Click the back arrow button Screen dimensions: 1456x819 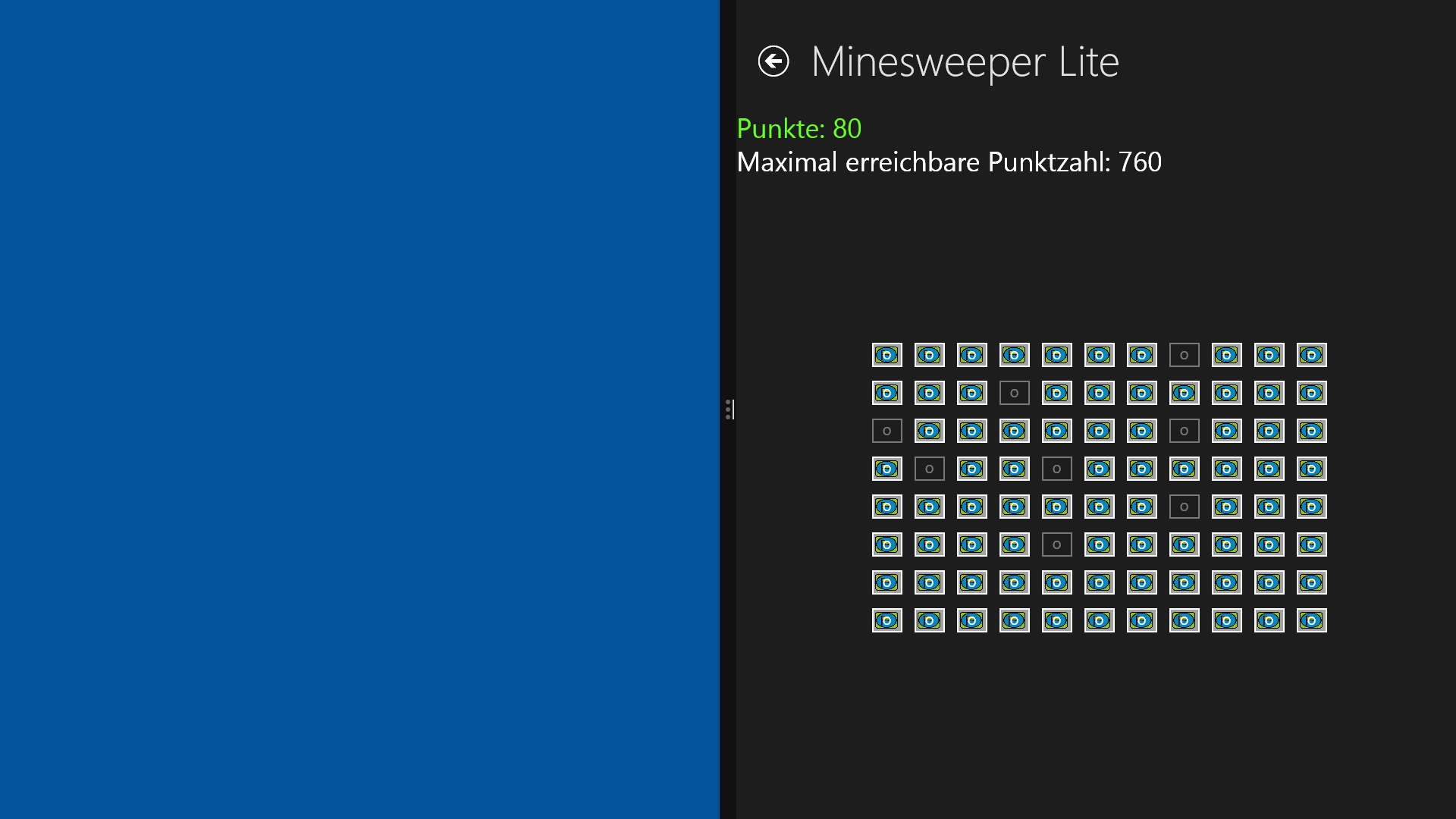[773, 61]
